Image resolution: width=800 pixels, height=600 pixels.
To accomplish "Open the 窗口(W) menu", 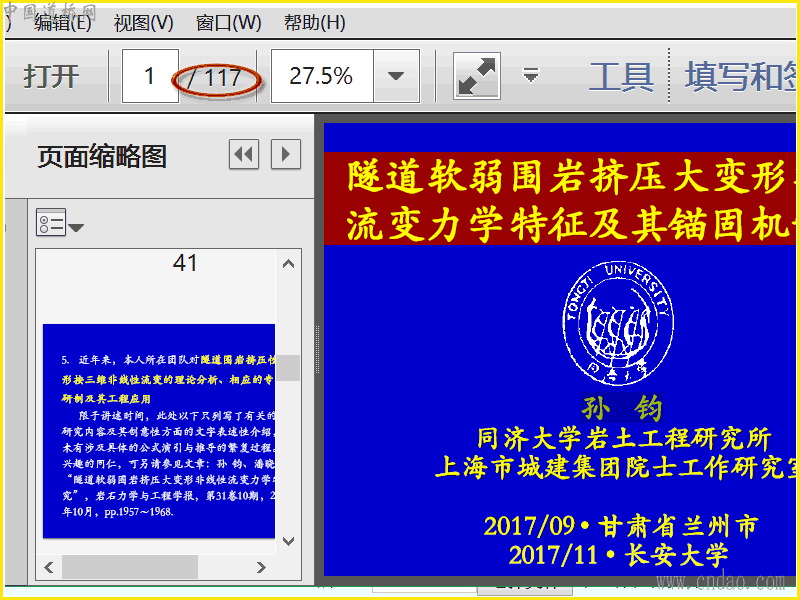I will point(228,22).
